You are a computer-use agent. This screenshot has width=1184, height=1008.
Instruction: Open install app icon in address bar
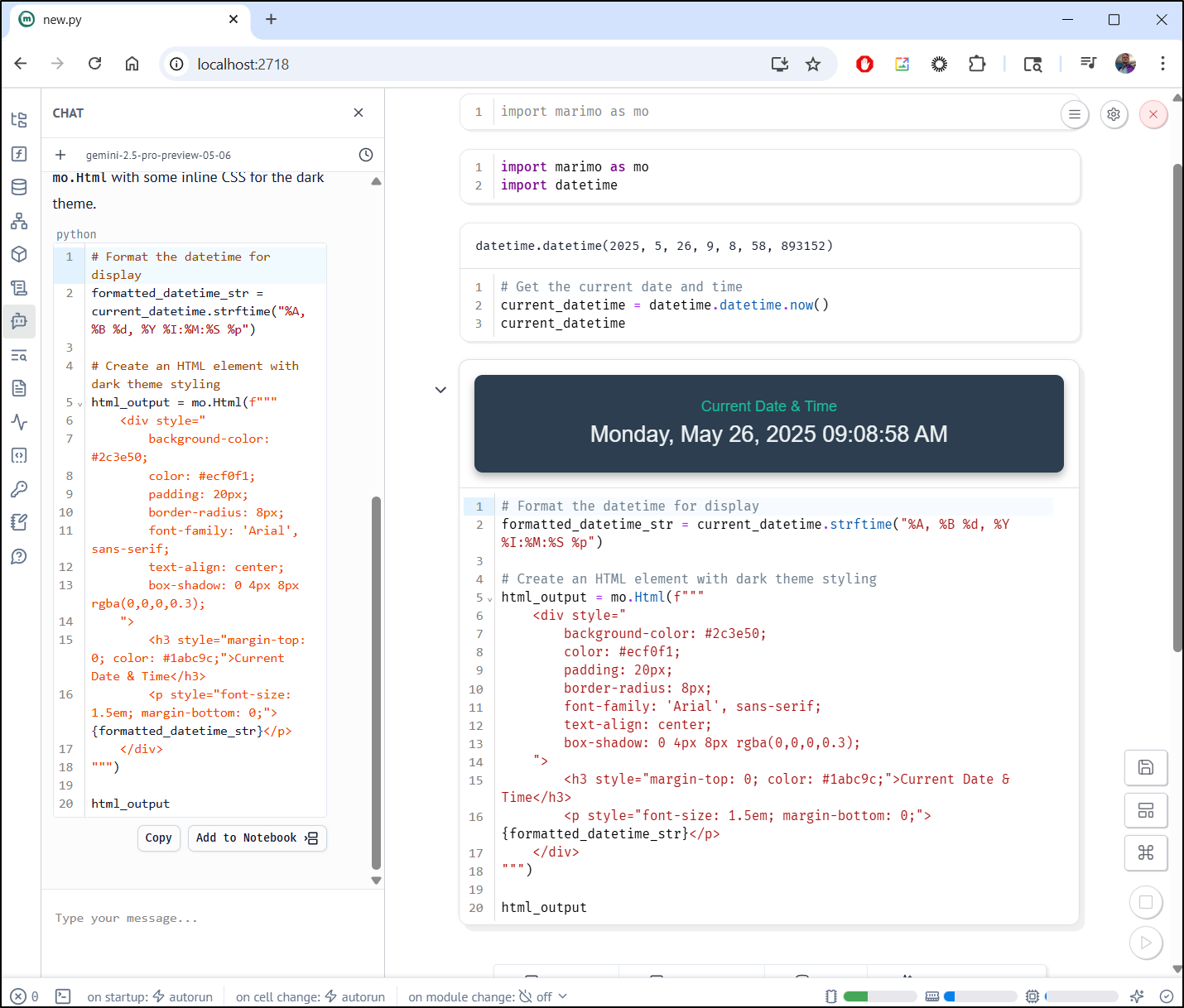pyautogui.click(x=779, y=64)
